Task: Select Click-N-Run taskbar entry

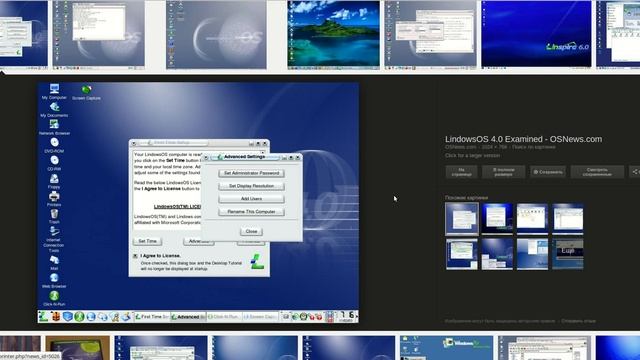Action: (223, 317)
